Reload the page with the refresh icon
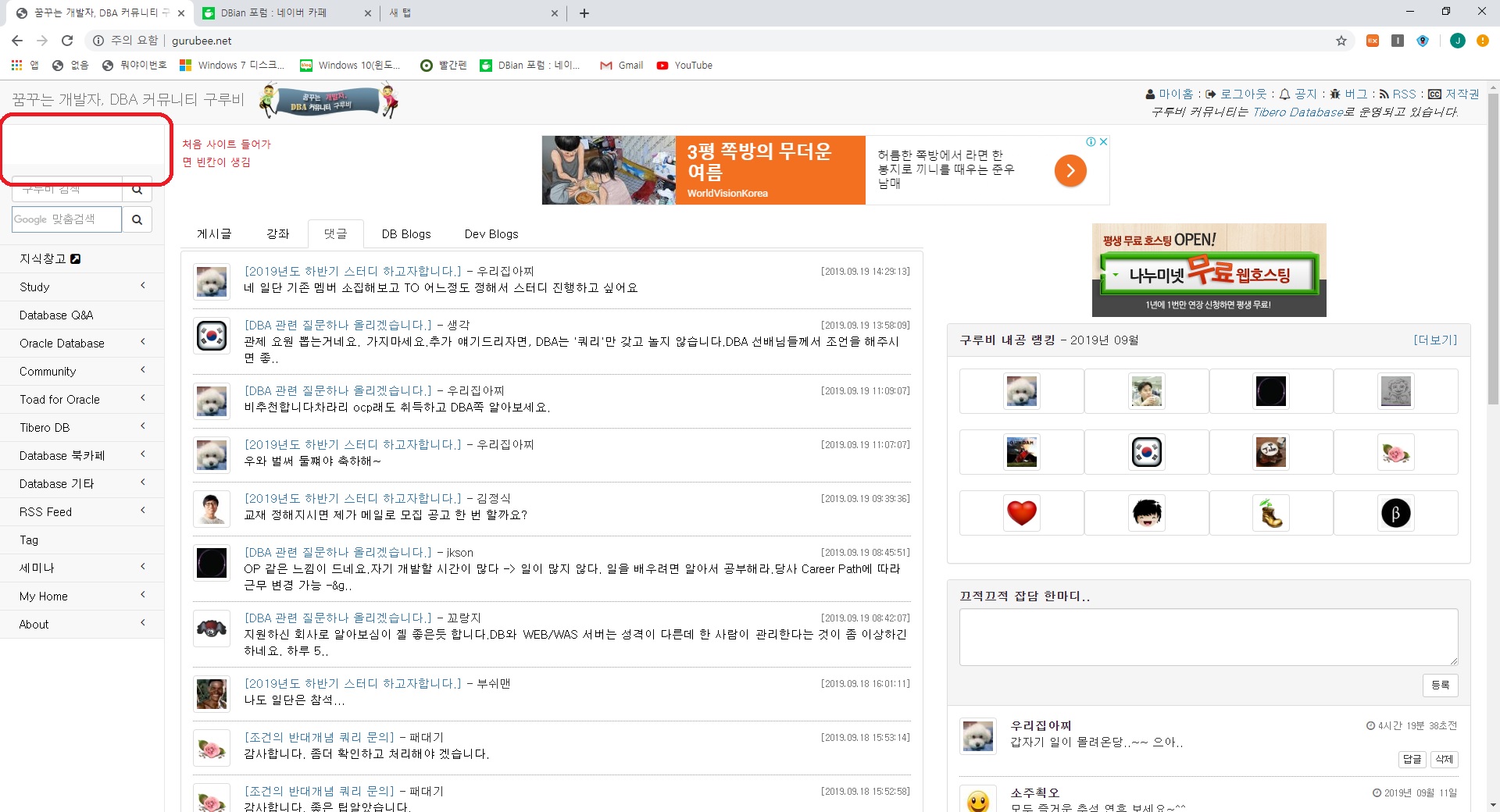The image size is (1500, 812). pos(67,41)
